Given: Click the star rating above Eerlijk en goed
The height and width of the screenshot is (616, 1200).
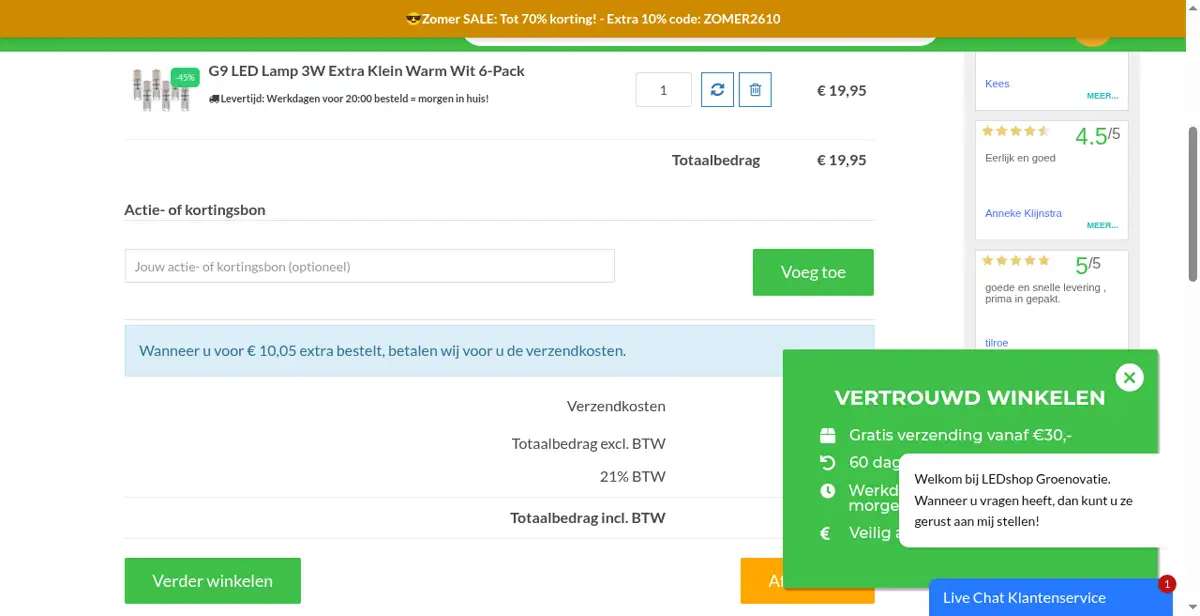Looking at the screenshot, I should tap(1016, 131).
